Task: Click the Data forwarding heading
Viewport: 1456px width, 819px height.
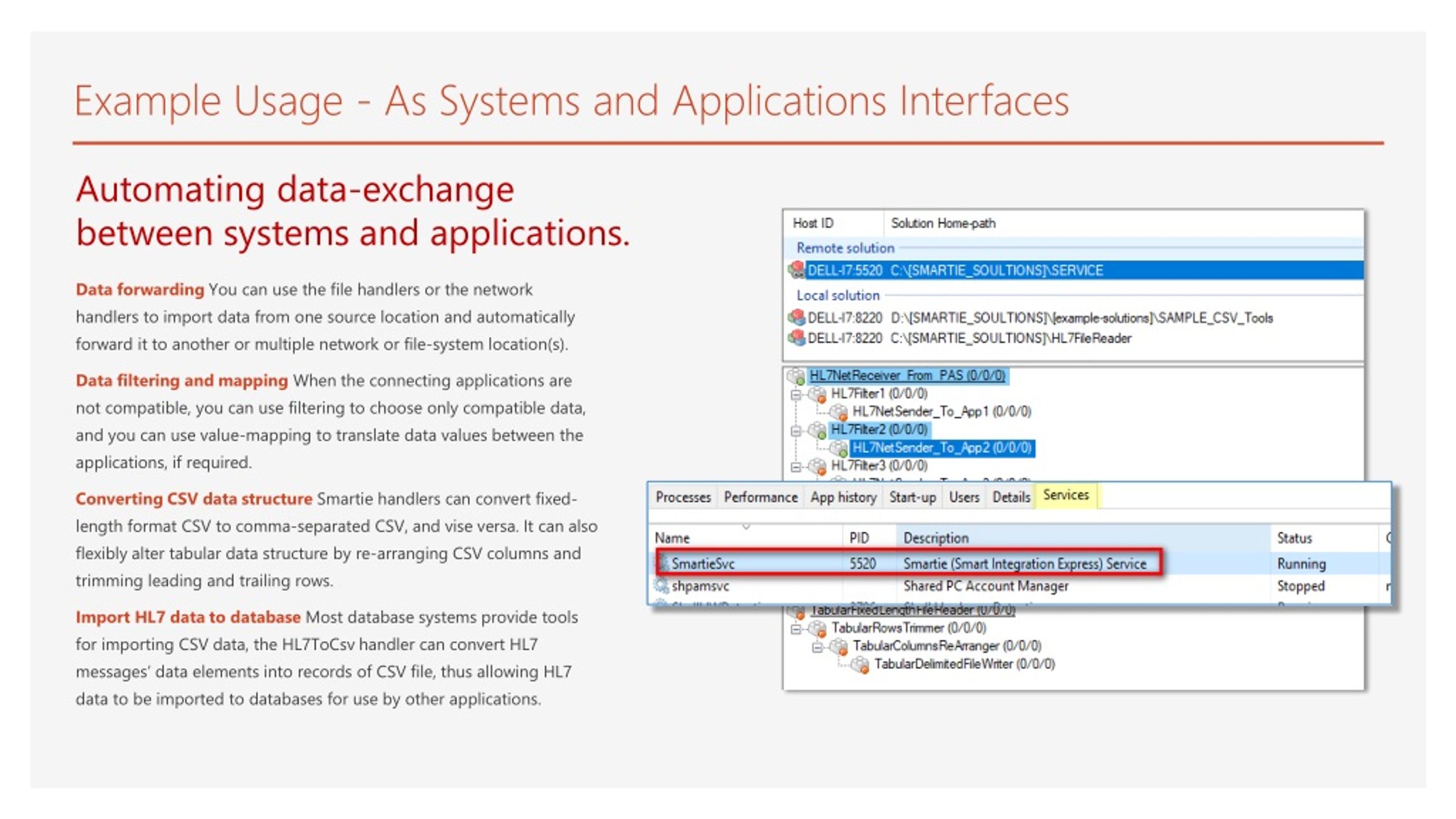Action: [x=140, y=289]
